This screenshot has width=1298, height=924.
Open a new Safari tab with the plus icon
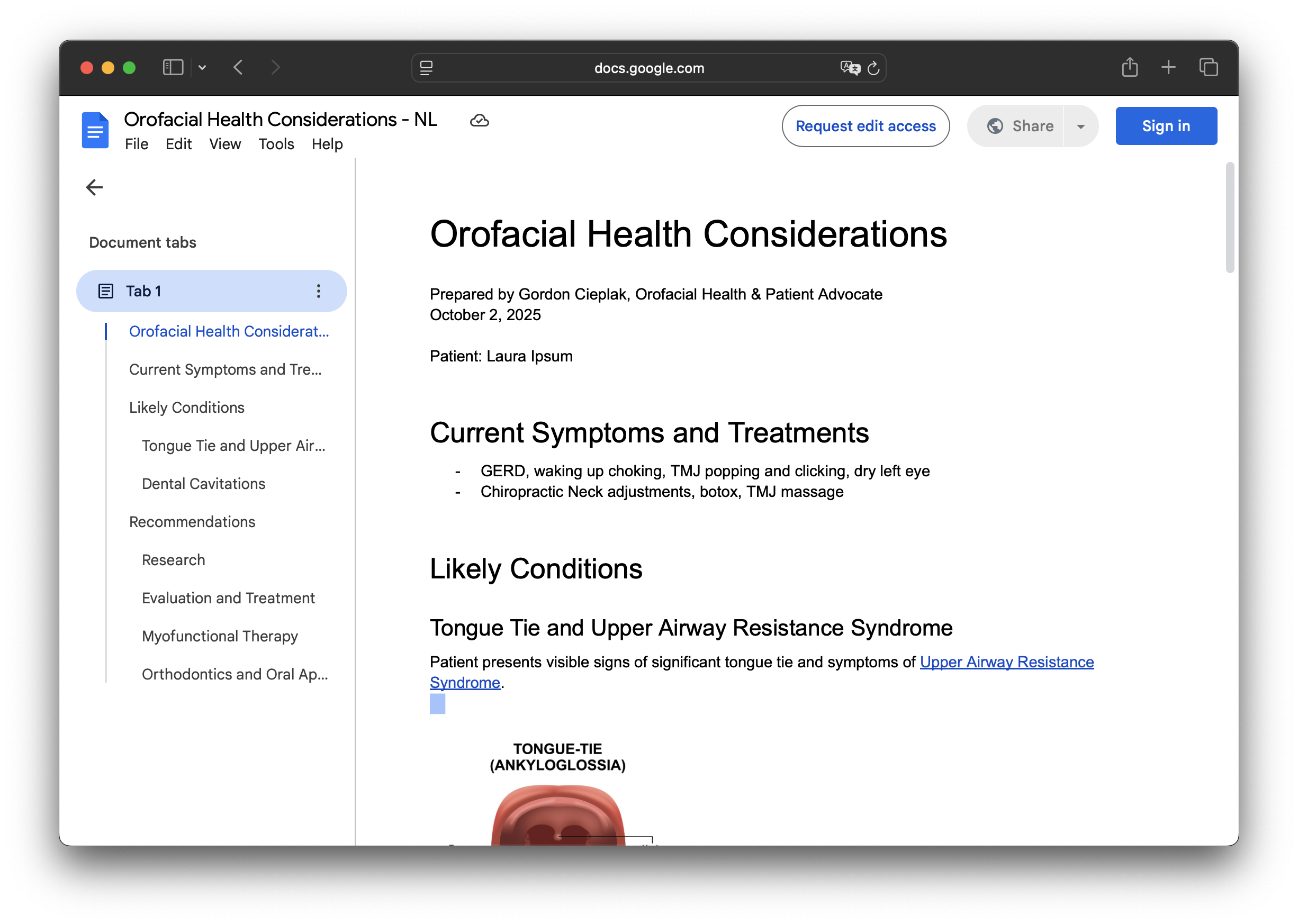pos(1168,67)
